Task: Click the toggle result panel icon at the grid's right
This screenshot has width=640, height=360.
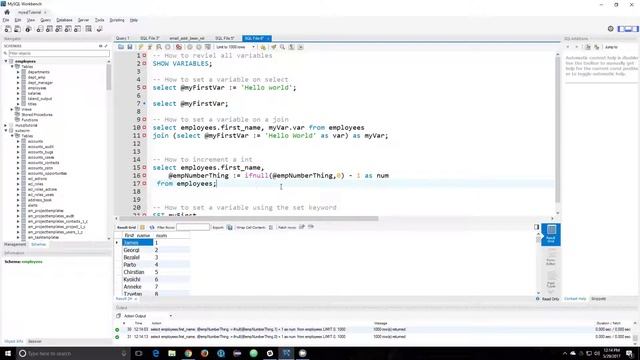Action: click(536, 227)
